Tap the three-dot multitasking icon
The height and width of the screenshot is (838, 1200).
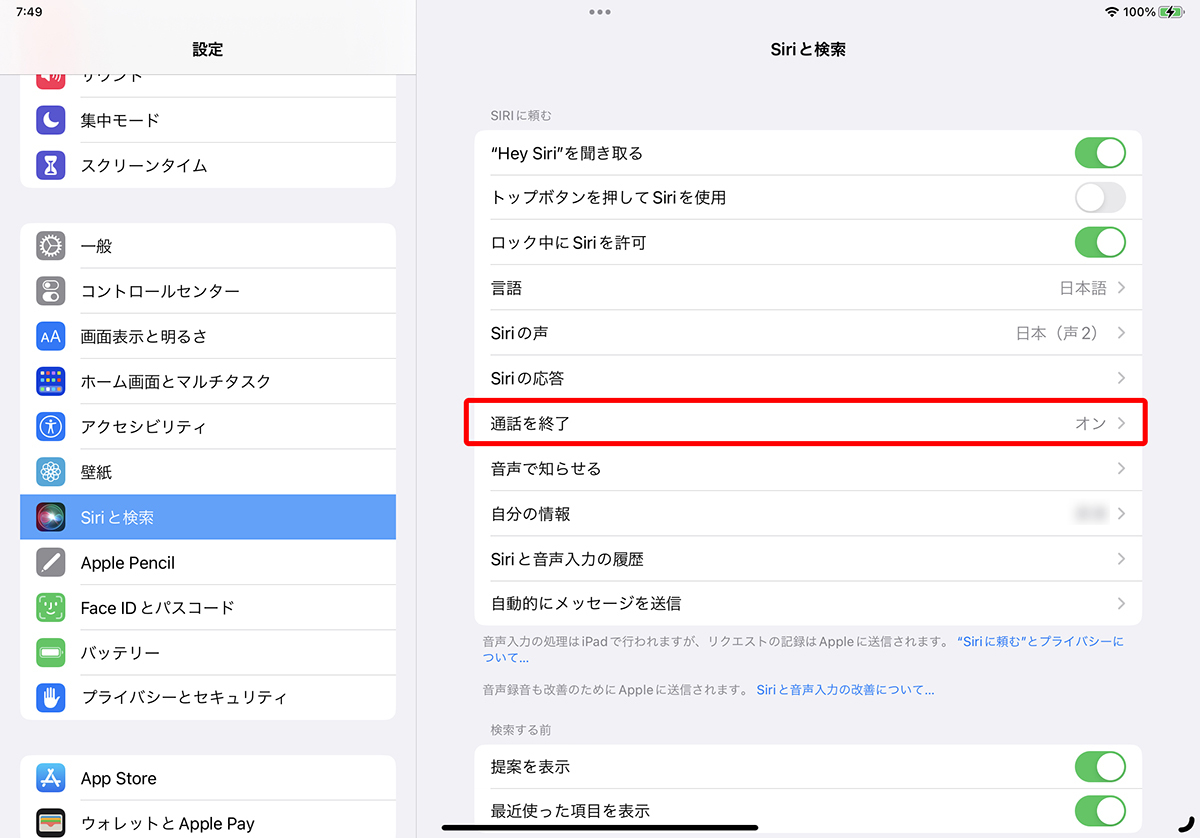click(x=600, y=12)
